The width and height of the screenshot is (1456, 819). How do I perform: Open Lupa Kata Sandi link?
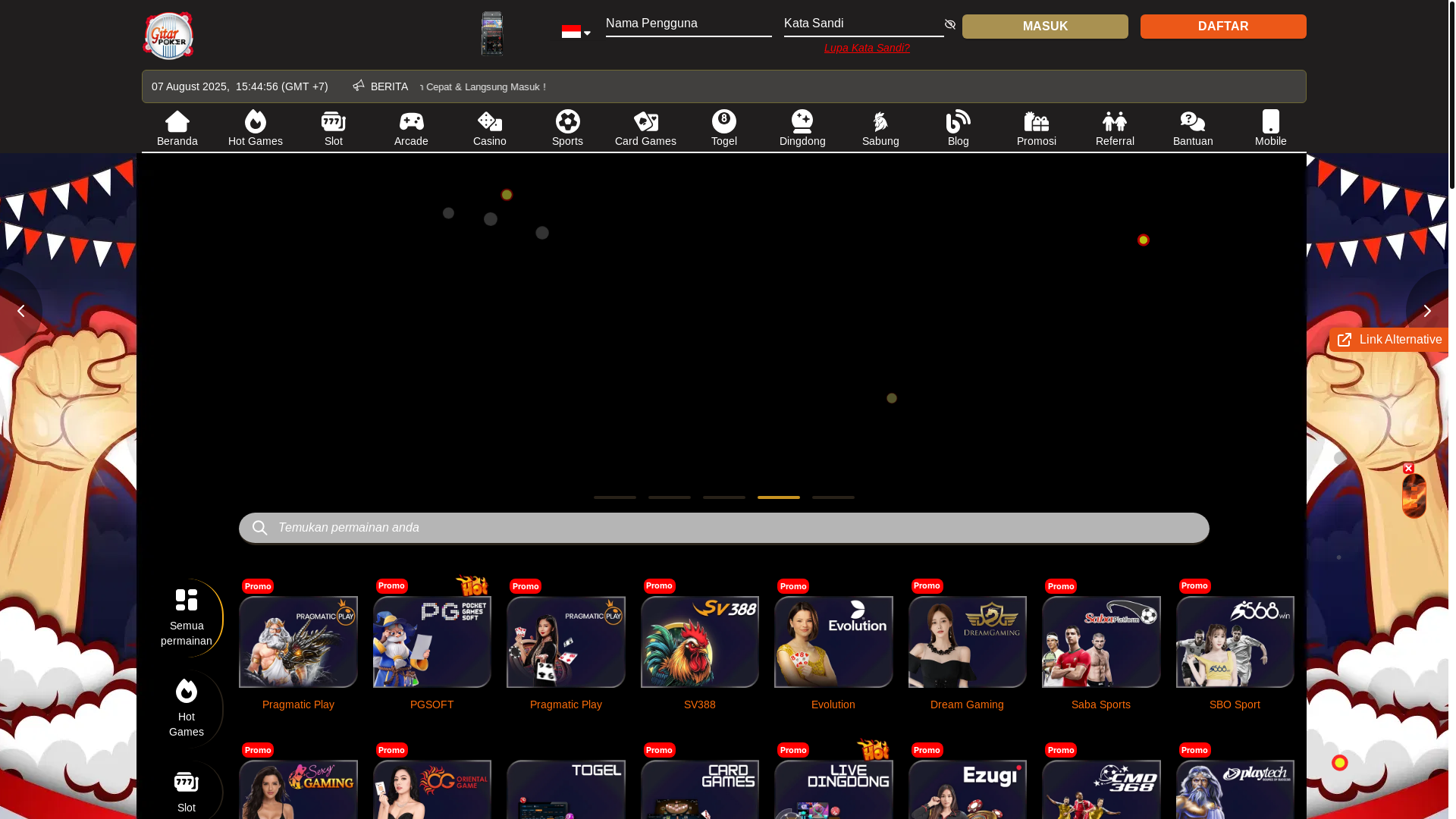(x=867, y=48)
